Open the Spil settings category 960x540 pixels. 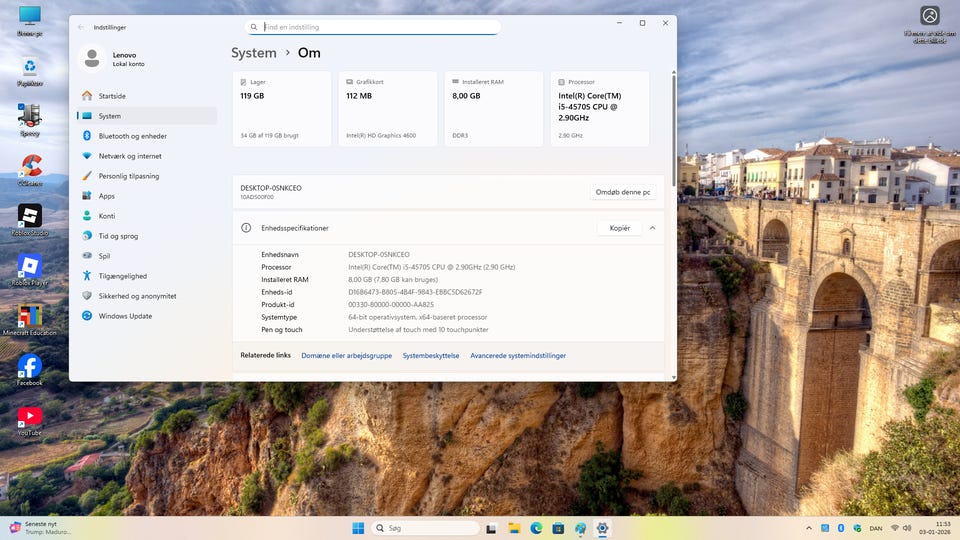[x=147, y=256]
